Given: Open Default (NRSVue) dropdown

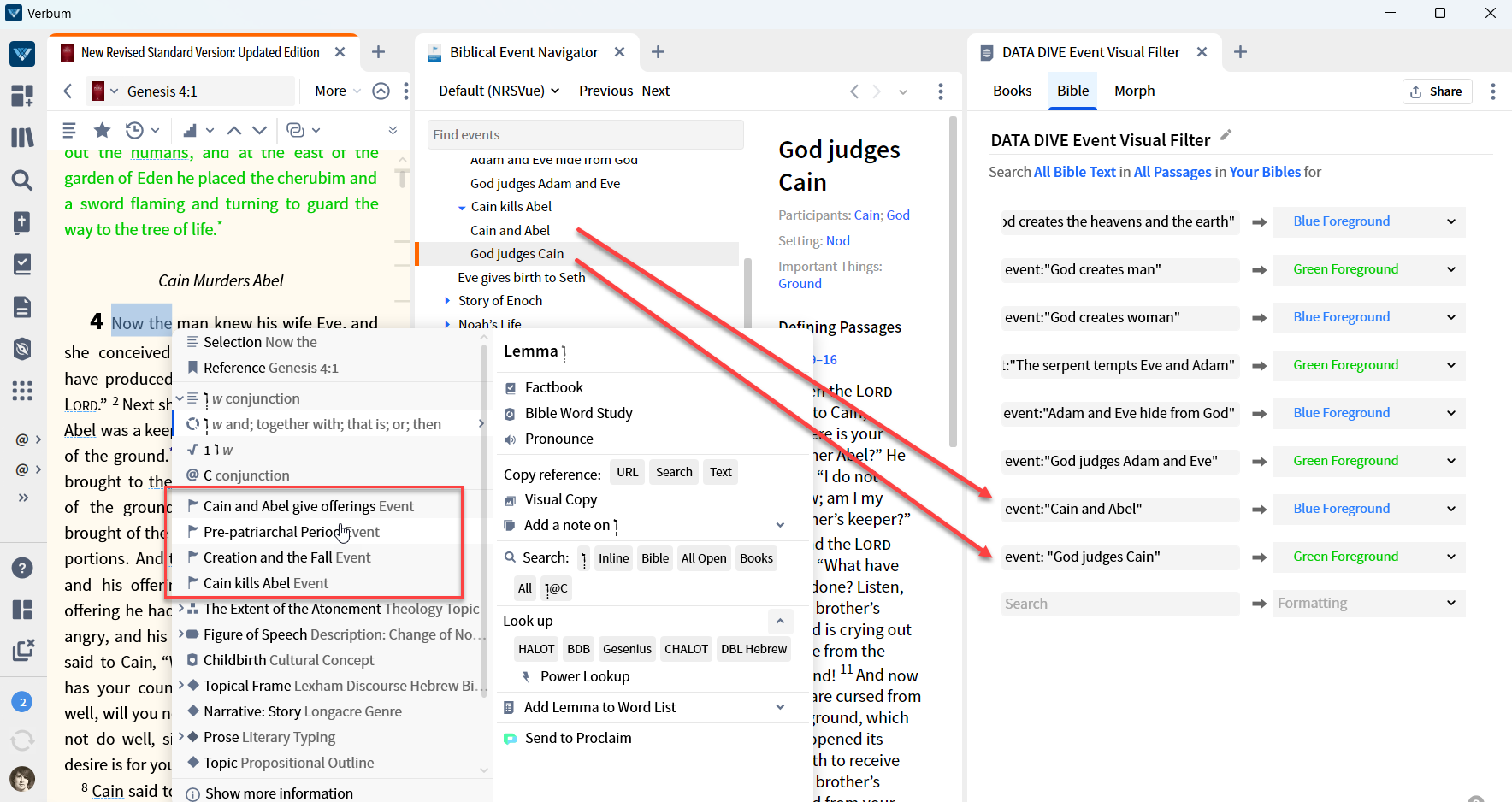Looking at the screenshot, I should [499, 91].
